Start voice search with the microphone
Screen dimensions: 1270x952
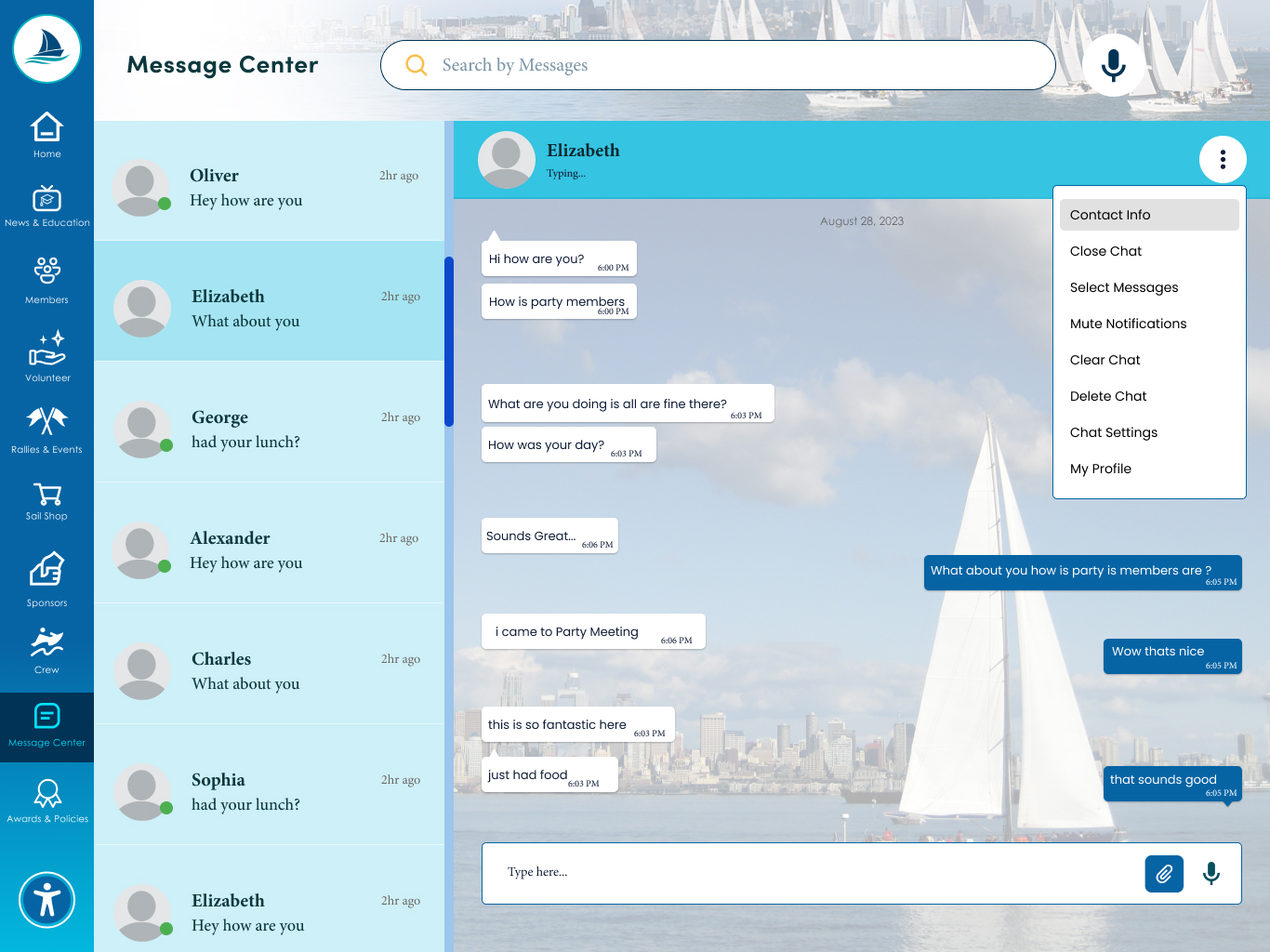click(1113, 65)
